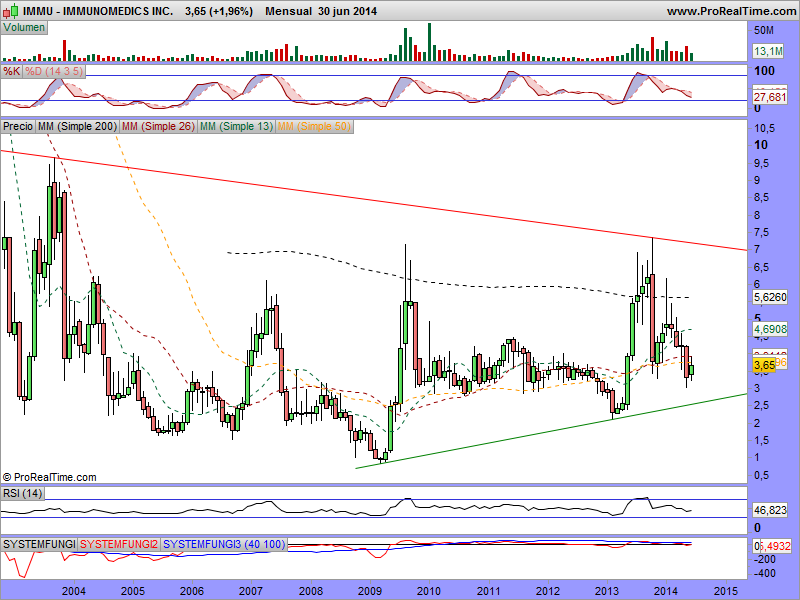The image size is (800, 600).
Task: Click the 27,681 stochastic value tag
Action: tap(770, 97)
